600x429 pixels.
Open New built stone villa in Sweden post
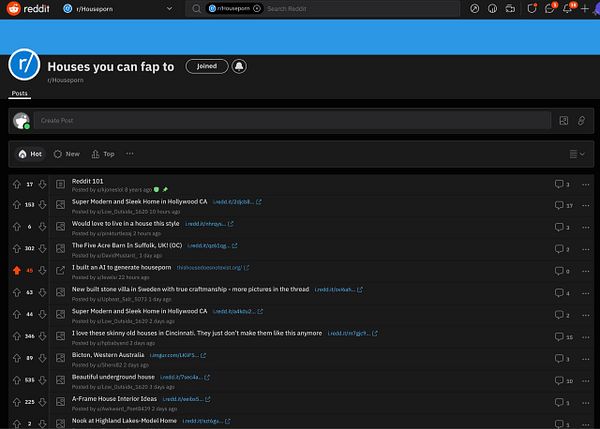point(190,289)
